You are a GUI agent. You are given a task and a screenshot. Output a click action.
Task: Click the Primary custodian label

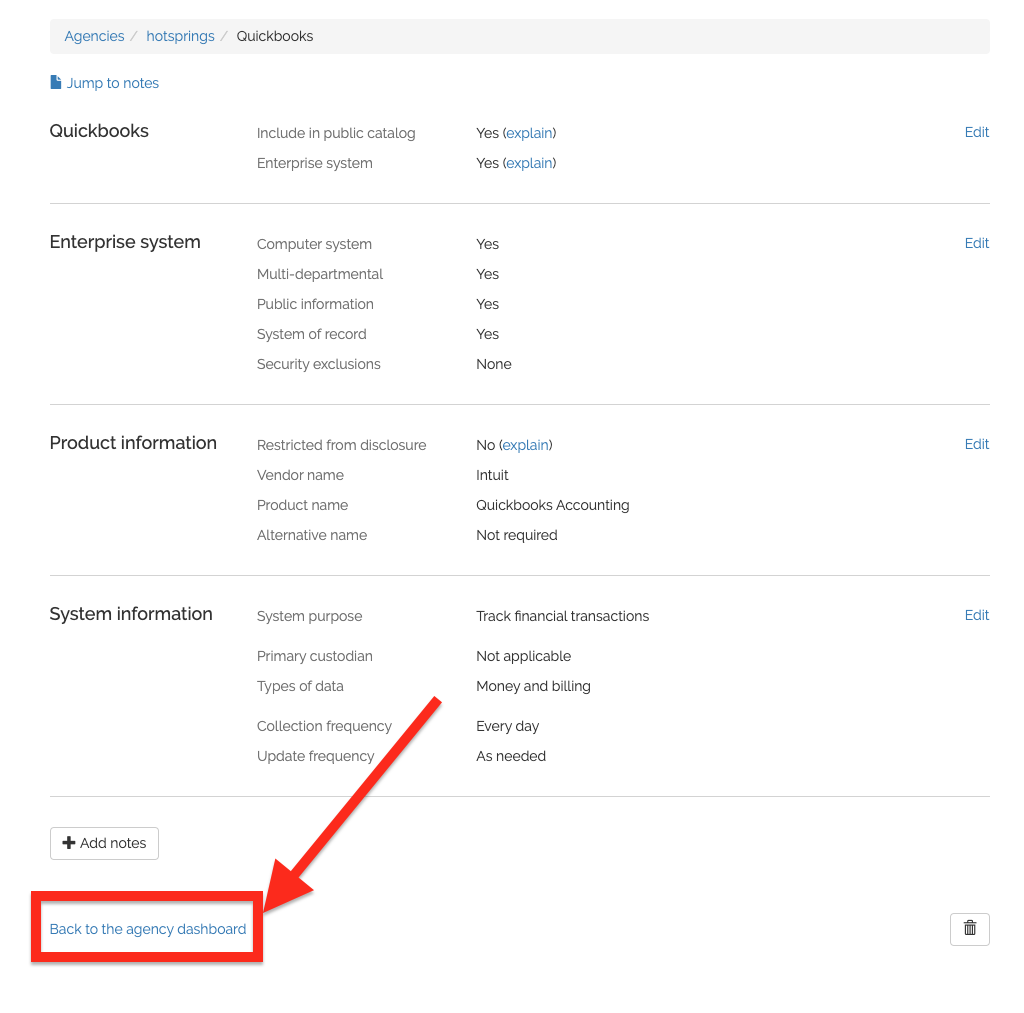tap(314, 656)
